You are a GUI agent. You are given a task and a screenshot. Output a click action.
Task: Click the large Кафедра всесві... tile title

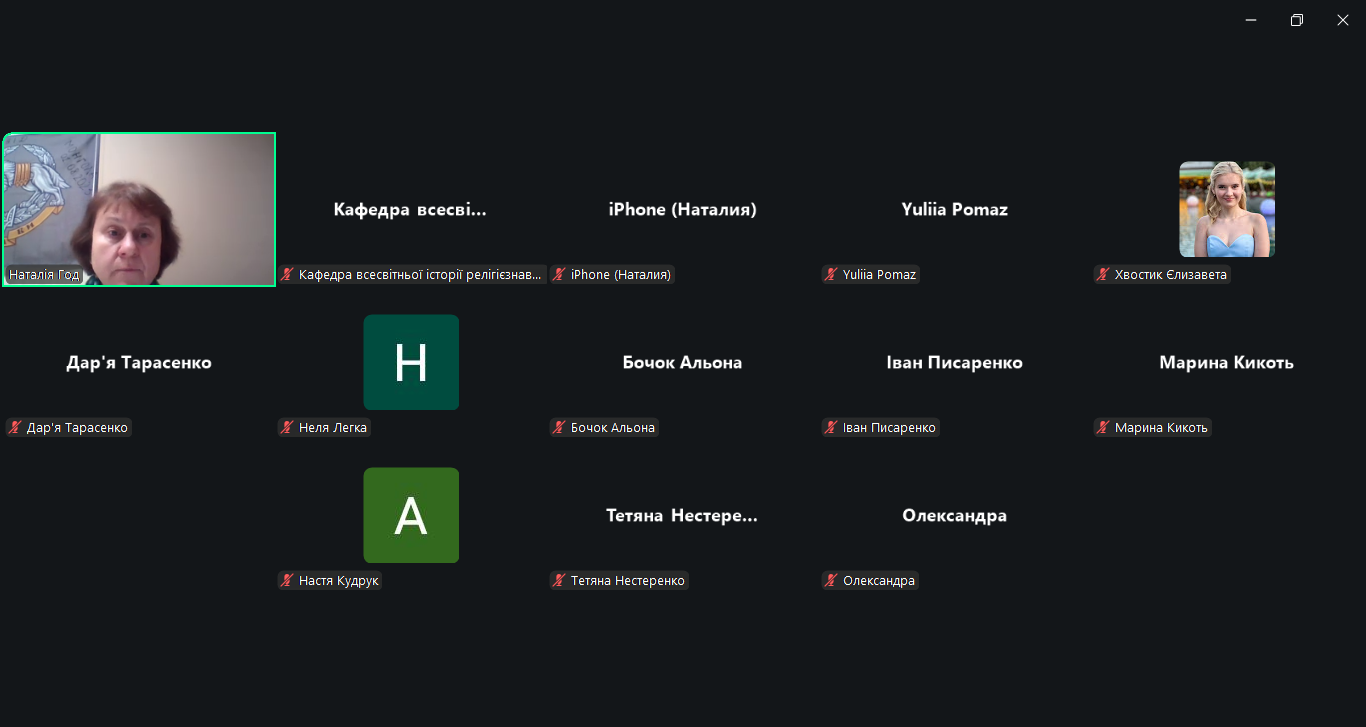tap(410, 210)
